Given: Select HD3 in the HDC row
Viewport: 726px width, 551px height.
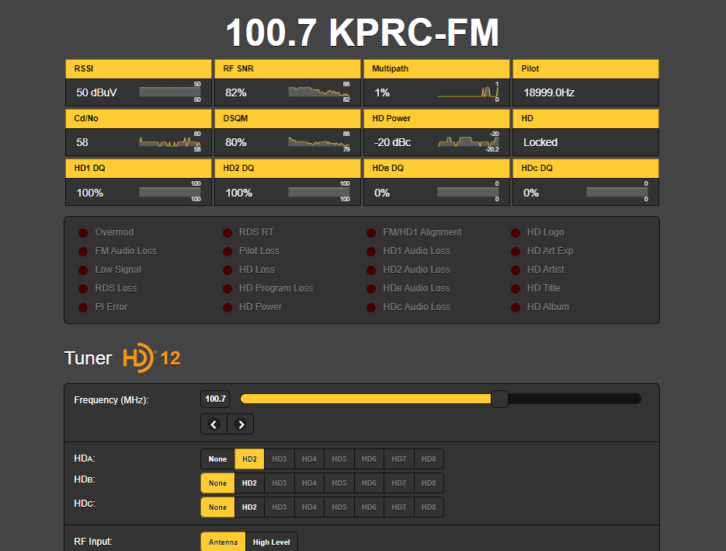Looking at the screenshot, I should pyautogui.click(x=279, y=507).
